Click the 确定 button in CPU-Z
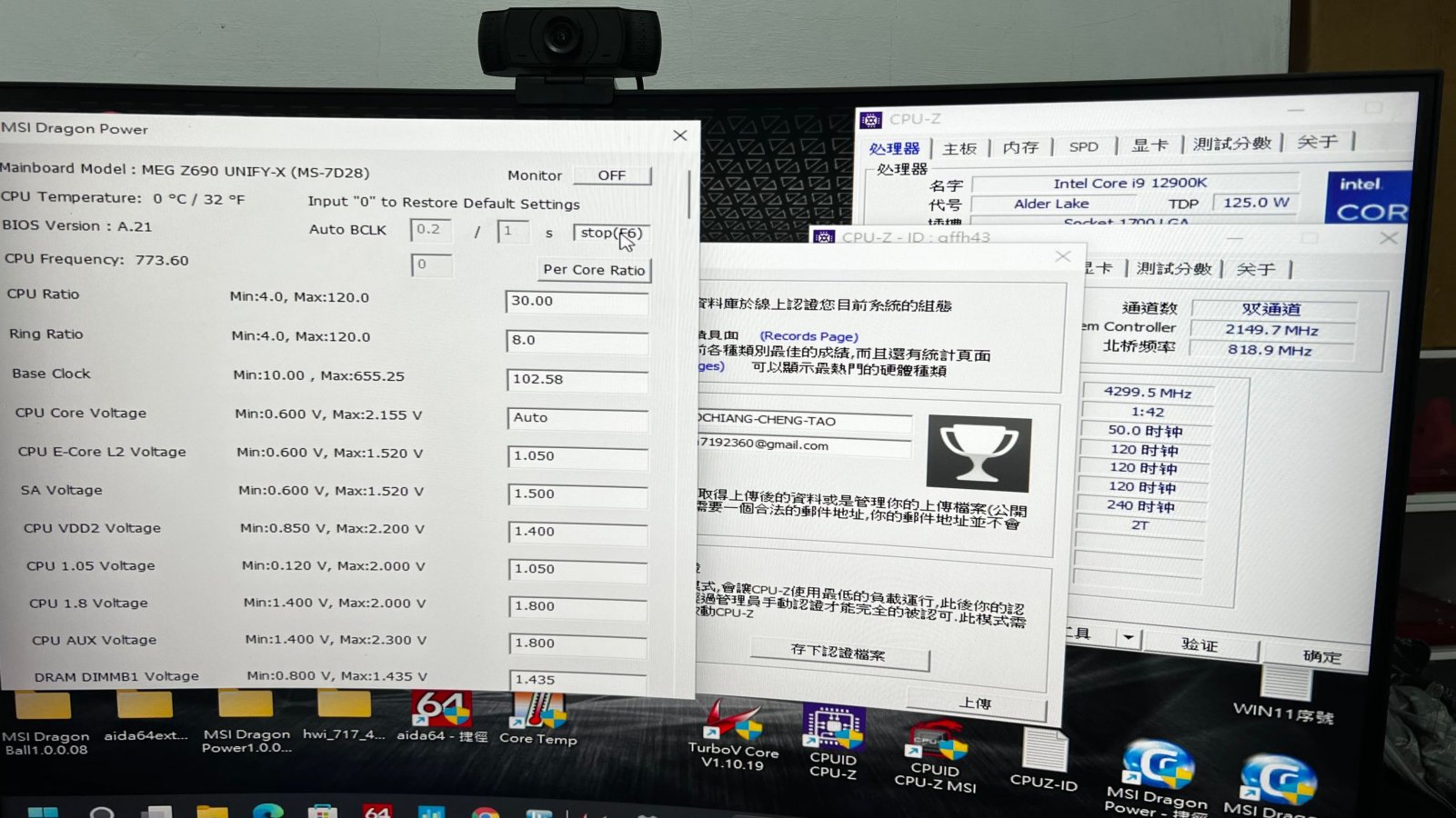 [x=1320, y=655]
